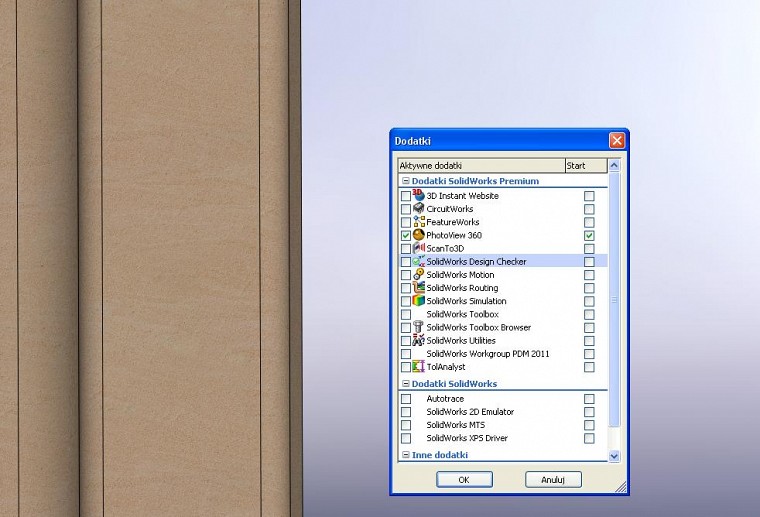
Task: Enable the CircuitWorks active checkbox
Action: pos(406,209)
